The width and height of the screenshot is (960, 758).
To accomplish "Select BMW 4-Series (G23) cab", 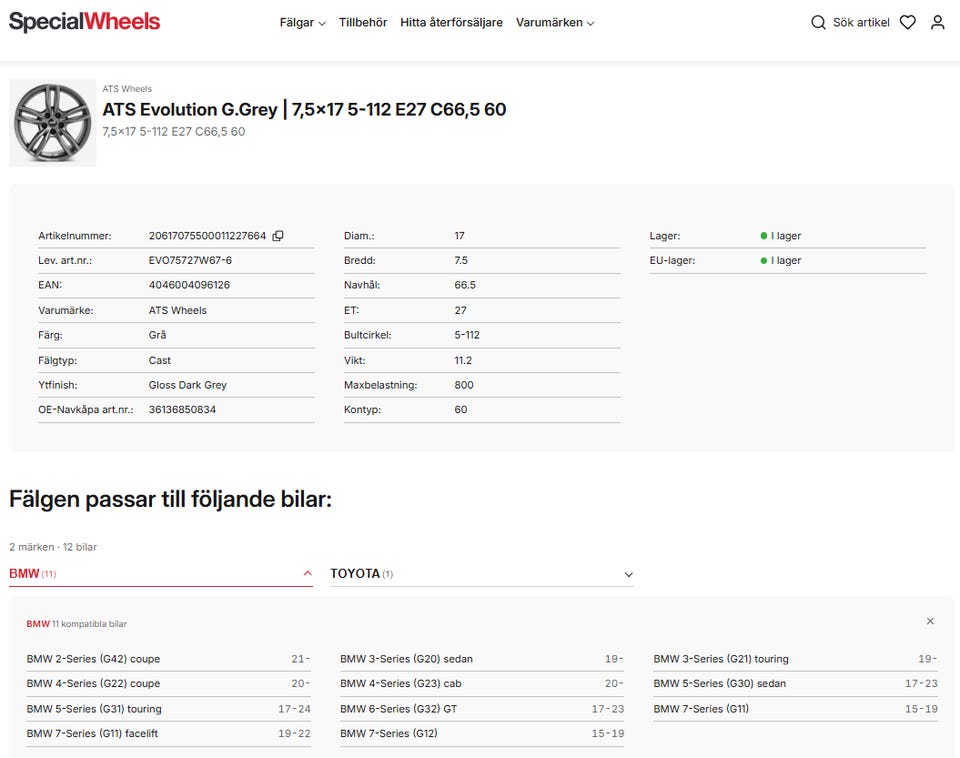I will coord(482,683).
